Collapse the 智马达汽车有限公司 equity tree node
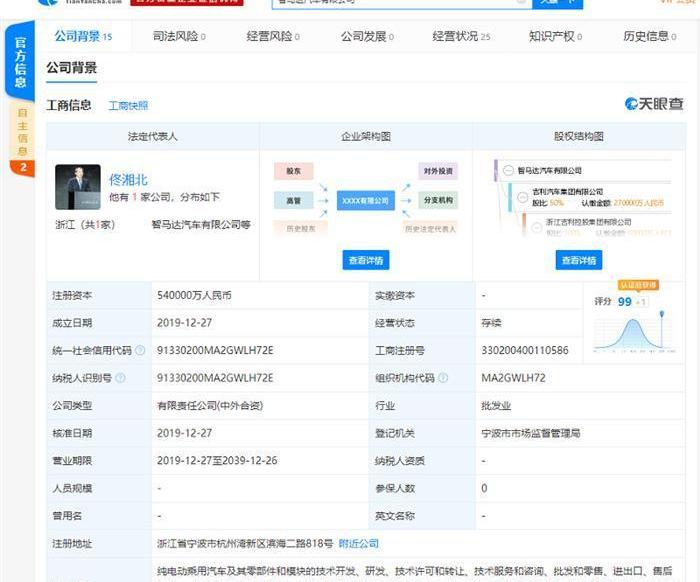This screenshot has width=700, height=582. pos(508,170)
